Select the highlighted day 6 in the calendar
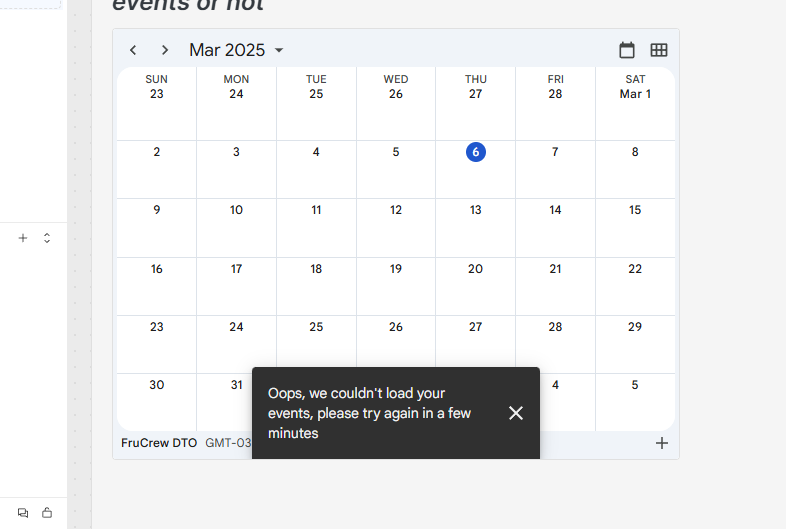This screenshot has width=786, height=529. (476, 152)
